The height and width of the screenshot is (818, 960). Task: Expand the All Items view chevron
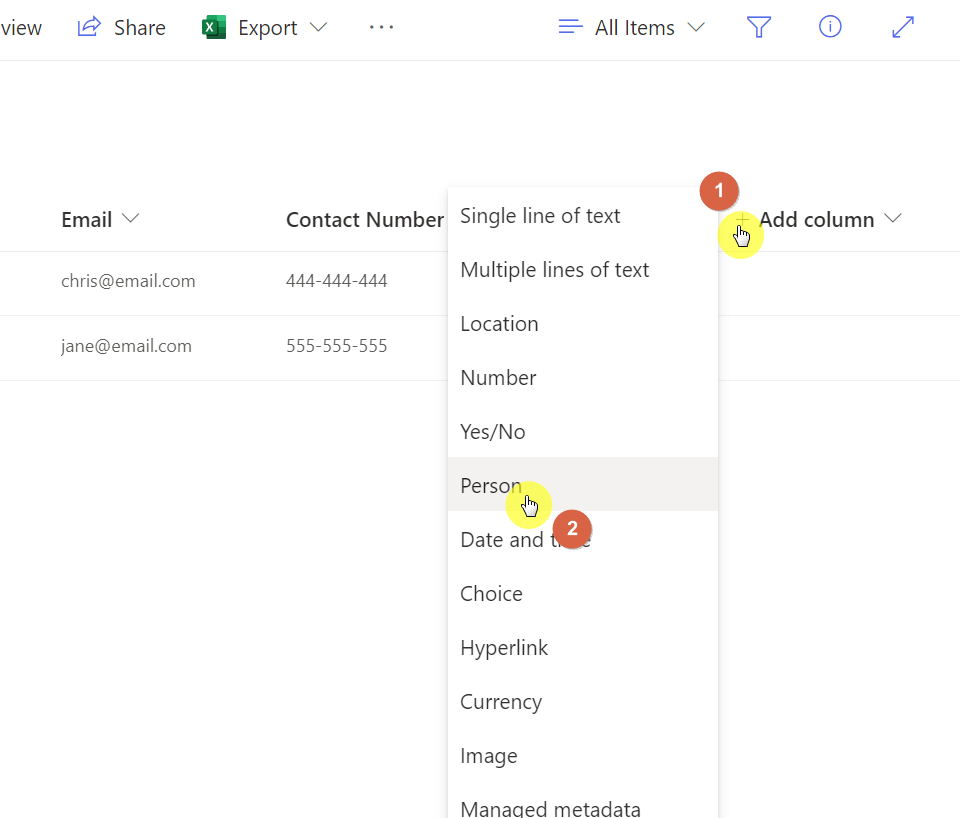tap(696, 27)
